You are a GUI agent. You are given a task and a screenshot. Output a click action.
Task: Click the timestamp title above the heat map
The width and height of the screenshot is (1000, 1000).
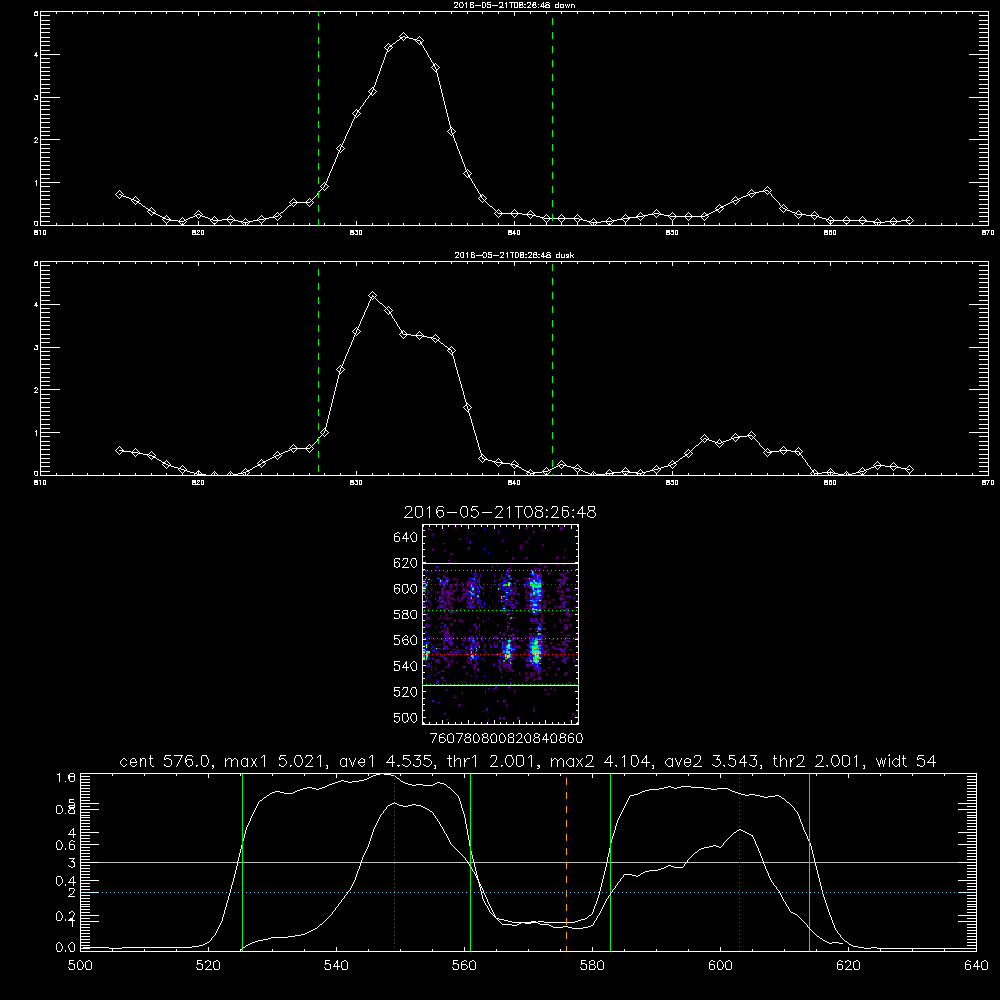[x=500, y=512]
